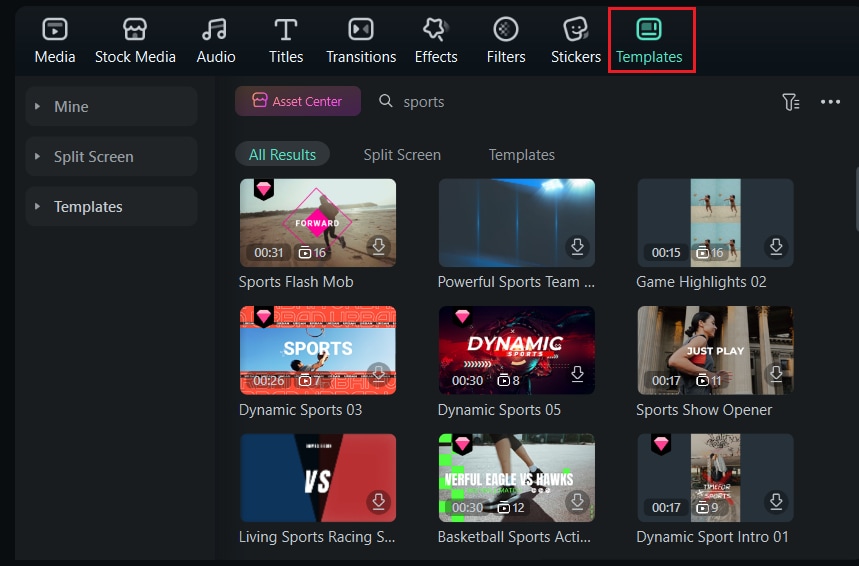Viewport: 859px width, 566px height.
Task: Open the three-dot more options menu
Action: point(830,102)
